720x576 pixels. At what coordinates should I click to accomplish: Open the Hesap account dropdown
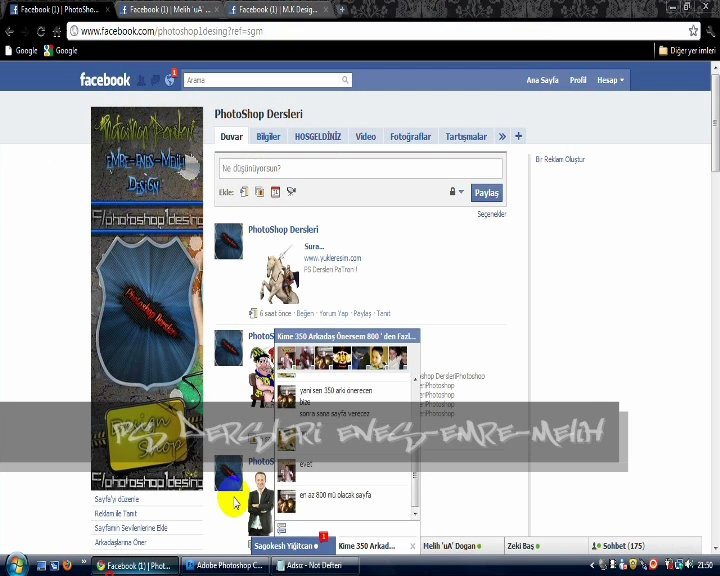coord(610,80)
